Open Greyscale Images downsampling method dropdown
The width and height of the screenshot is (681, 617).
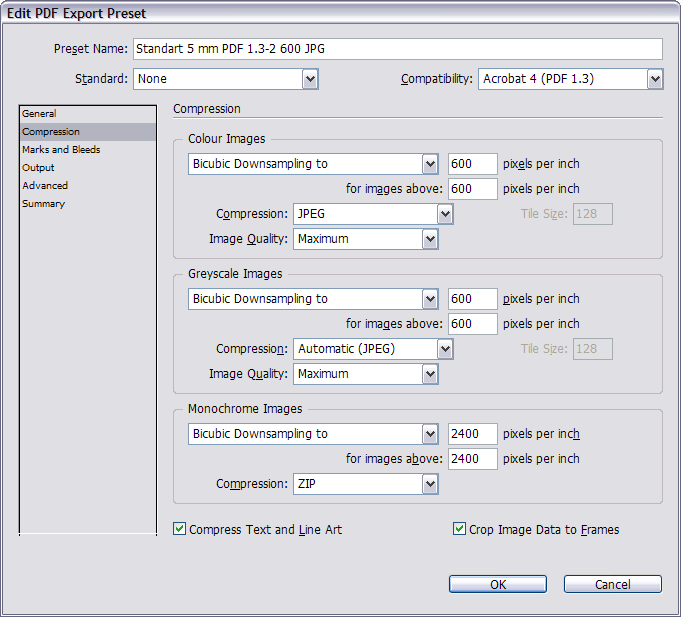[x=313, y=299]
